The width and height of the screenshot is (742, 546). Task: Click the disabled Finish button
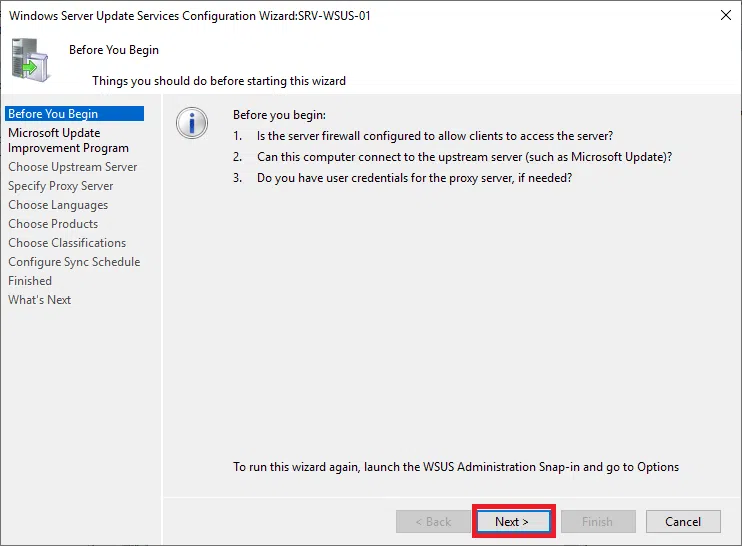tap(598, 521)
